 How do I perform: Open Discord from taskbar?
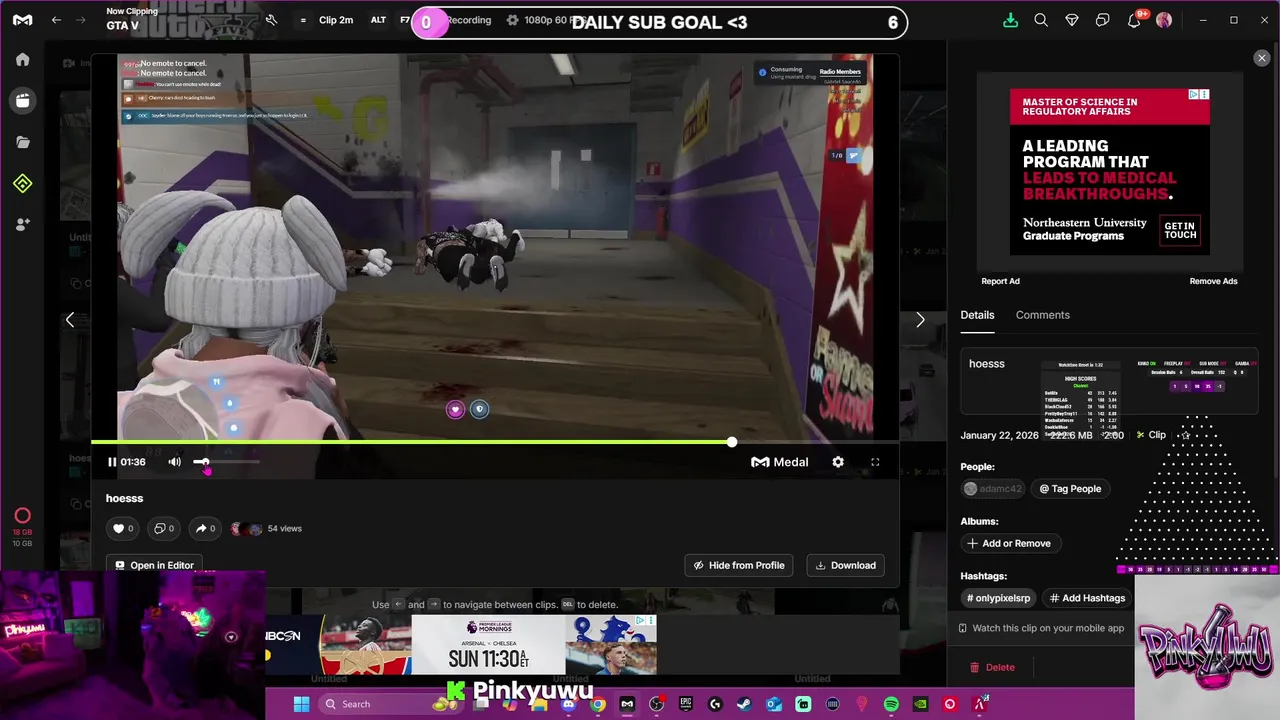[x=568, y=704]
